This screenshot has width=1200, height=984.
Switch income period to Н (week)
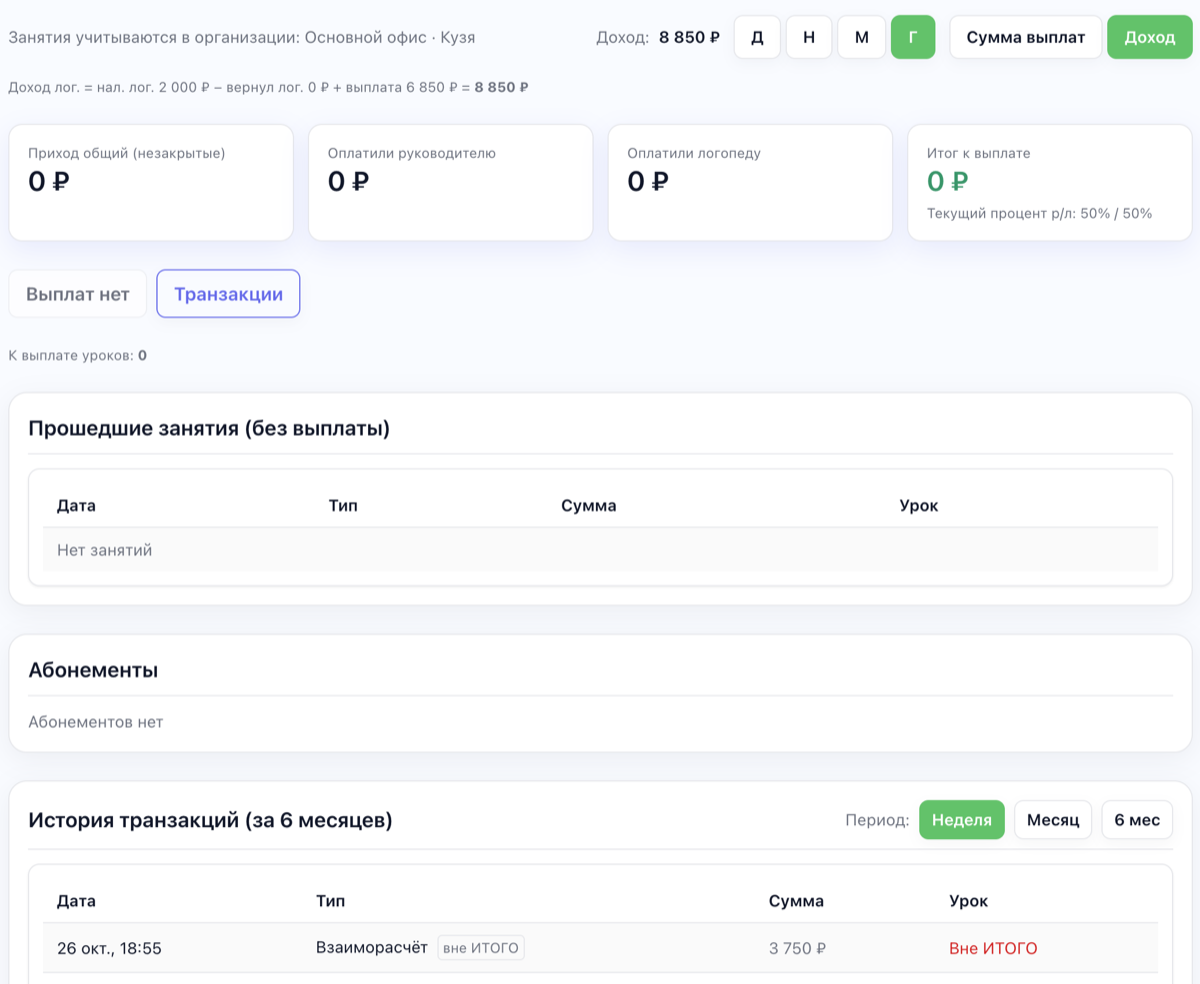(809, 38)
